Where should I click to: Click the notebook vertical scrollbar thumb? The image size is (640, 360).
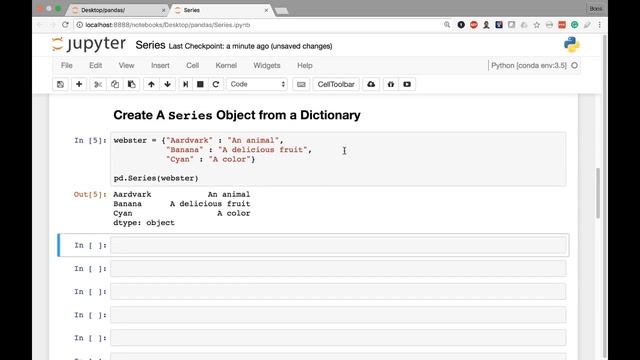598,193
